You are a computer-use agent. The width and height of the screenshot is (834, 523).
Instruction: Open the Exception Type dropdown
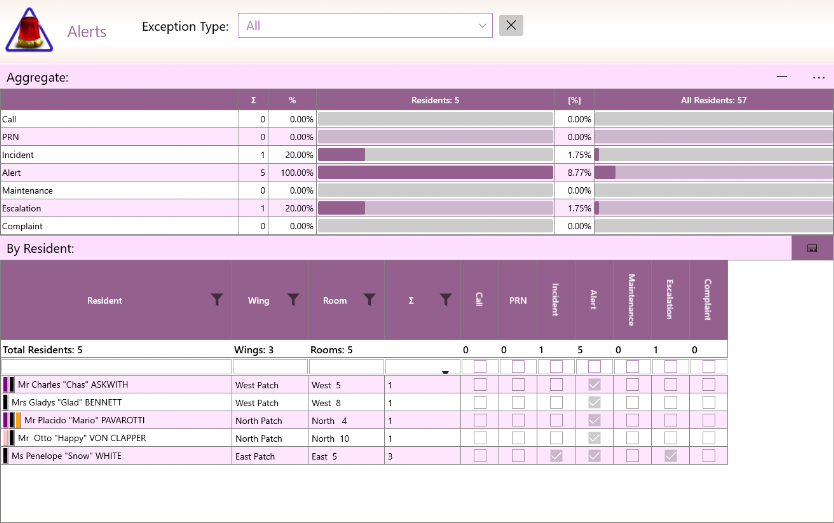[x=365, y=26]
